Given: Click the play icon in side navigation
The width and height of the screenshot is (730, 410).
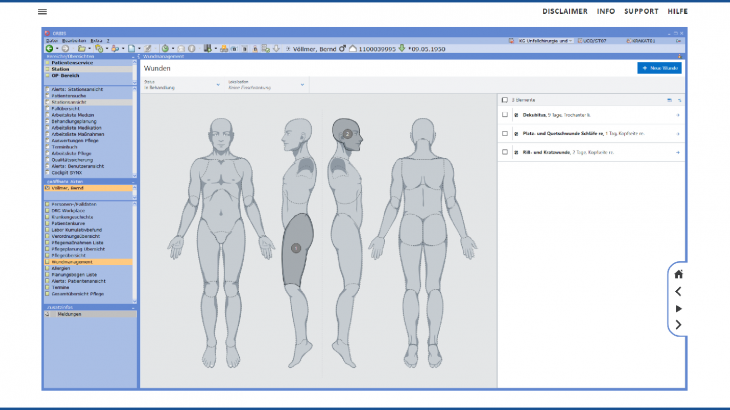Looking at the screenshot, I should pyautogui.click(x=678, y=308).
